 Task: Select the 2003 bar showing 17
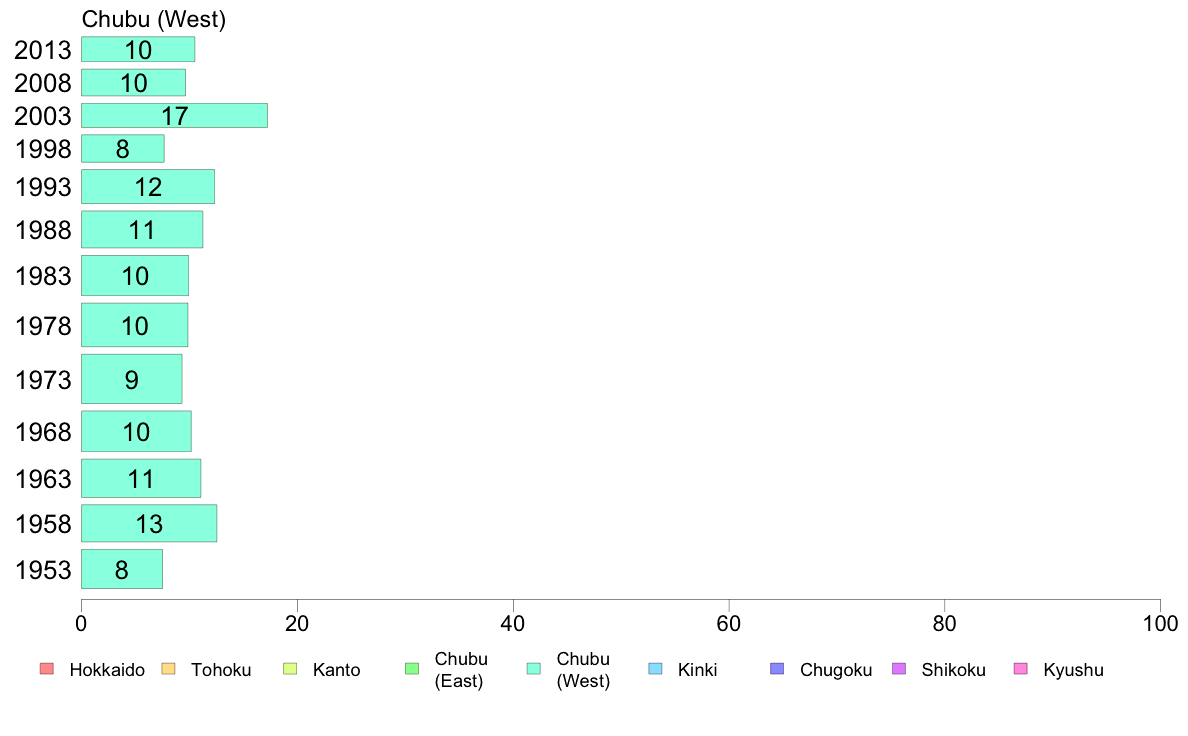[174, 116]
